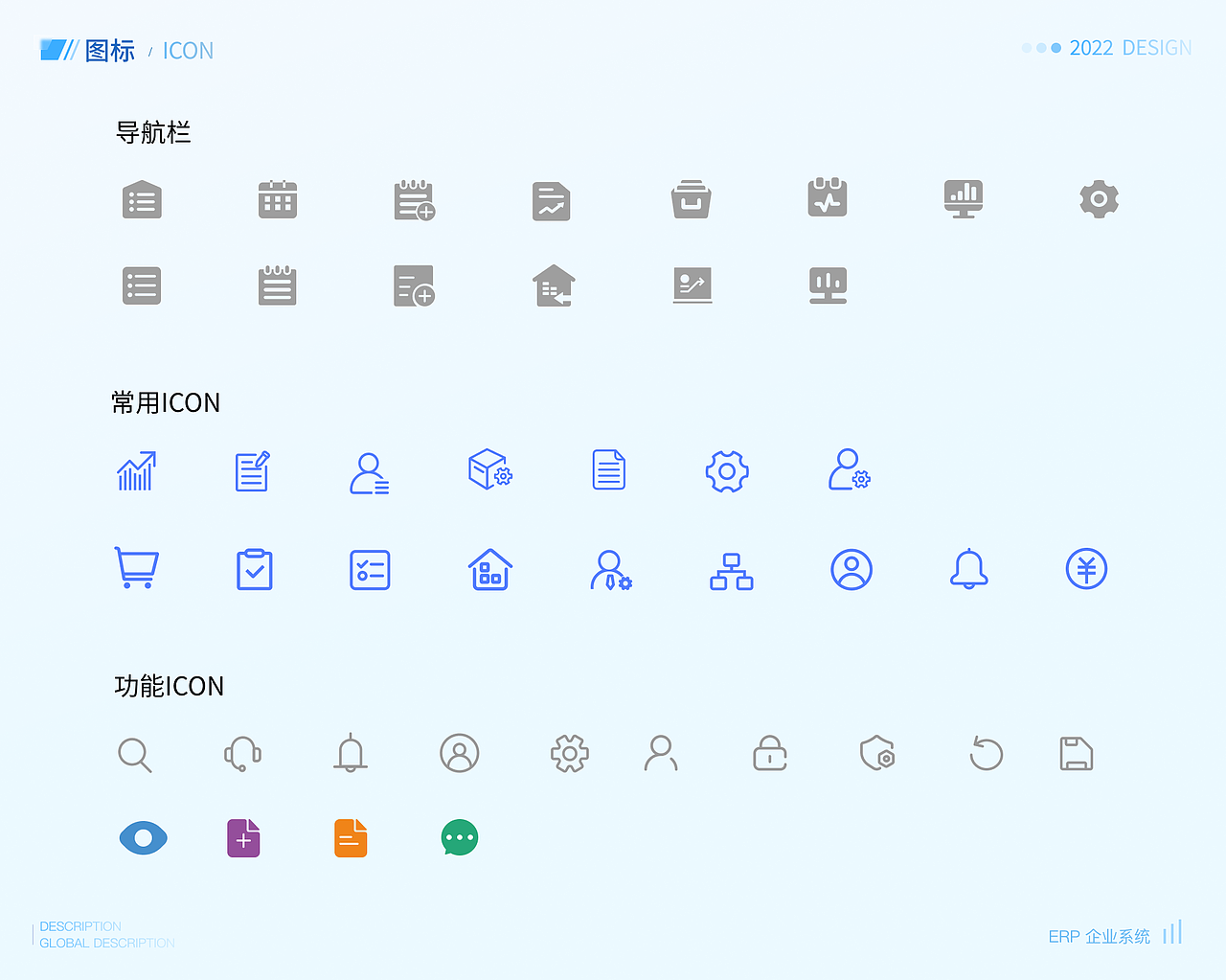
Task: Click the gray monitor bar chart icon
Action: tap(964, 199)
